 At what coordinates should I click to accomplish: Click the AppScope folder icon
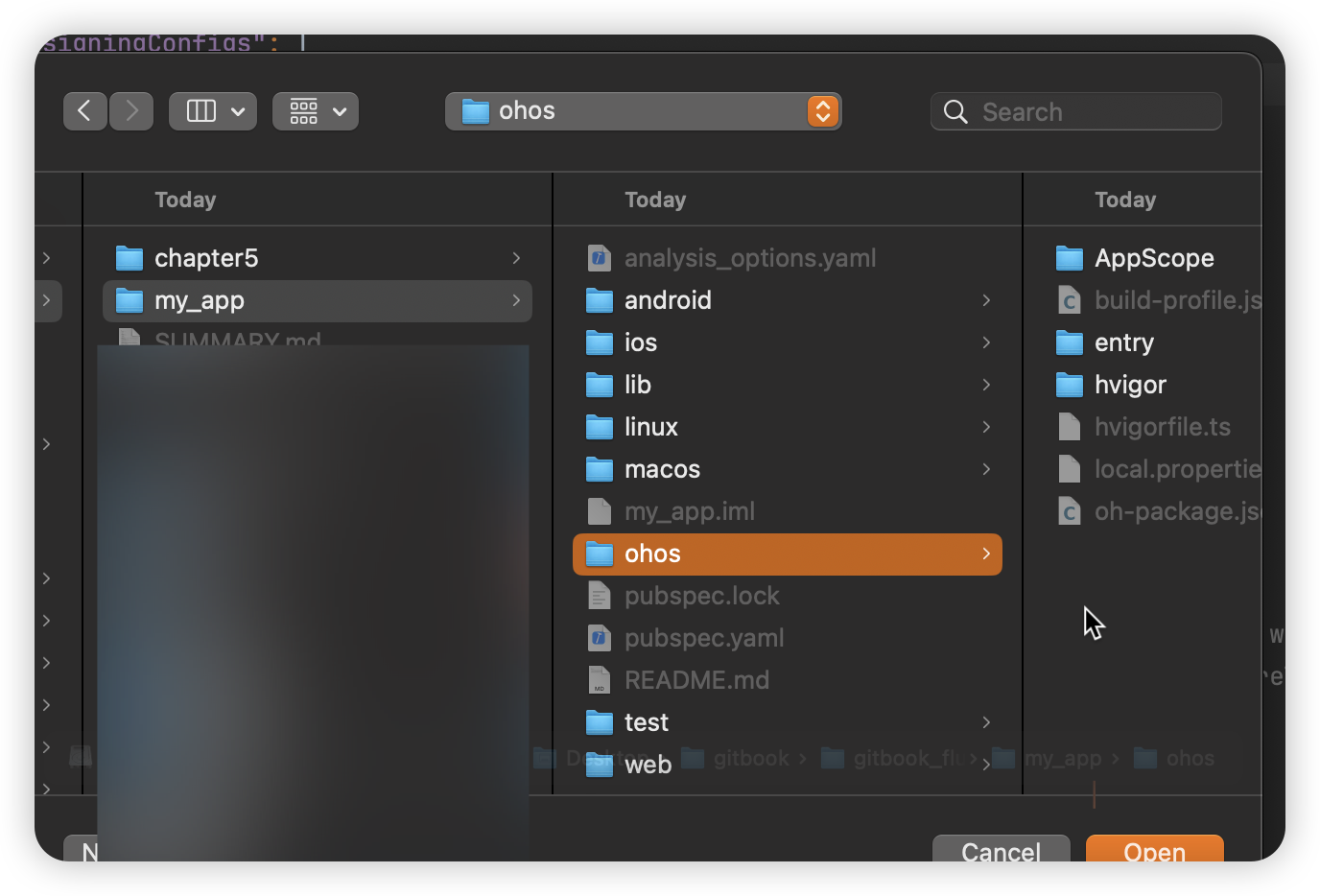click(x=1070, y=258)
